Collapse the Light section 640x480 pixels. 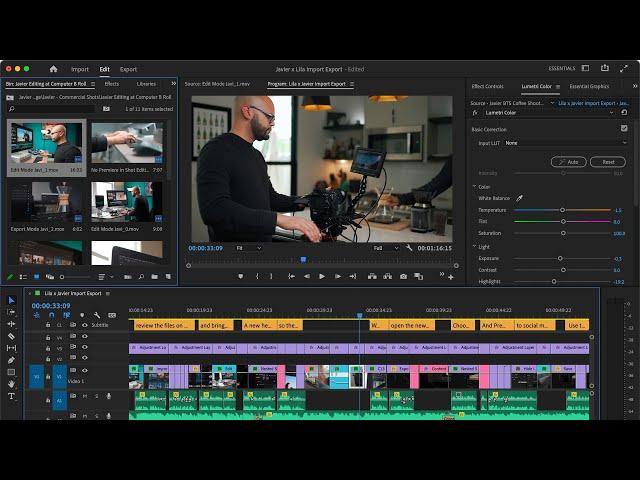point(474,247)
